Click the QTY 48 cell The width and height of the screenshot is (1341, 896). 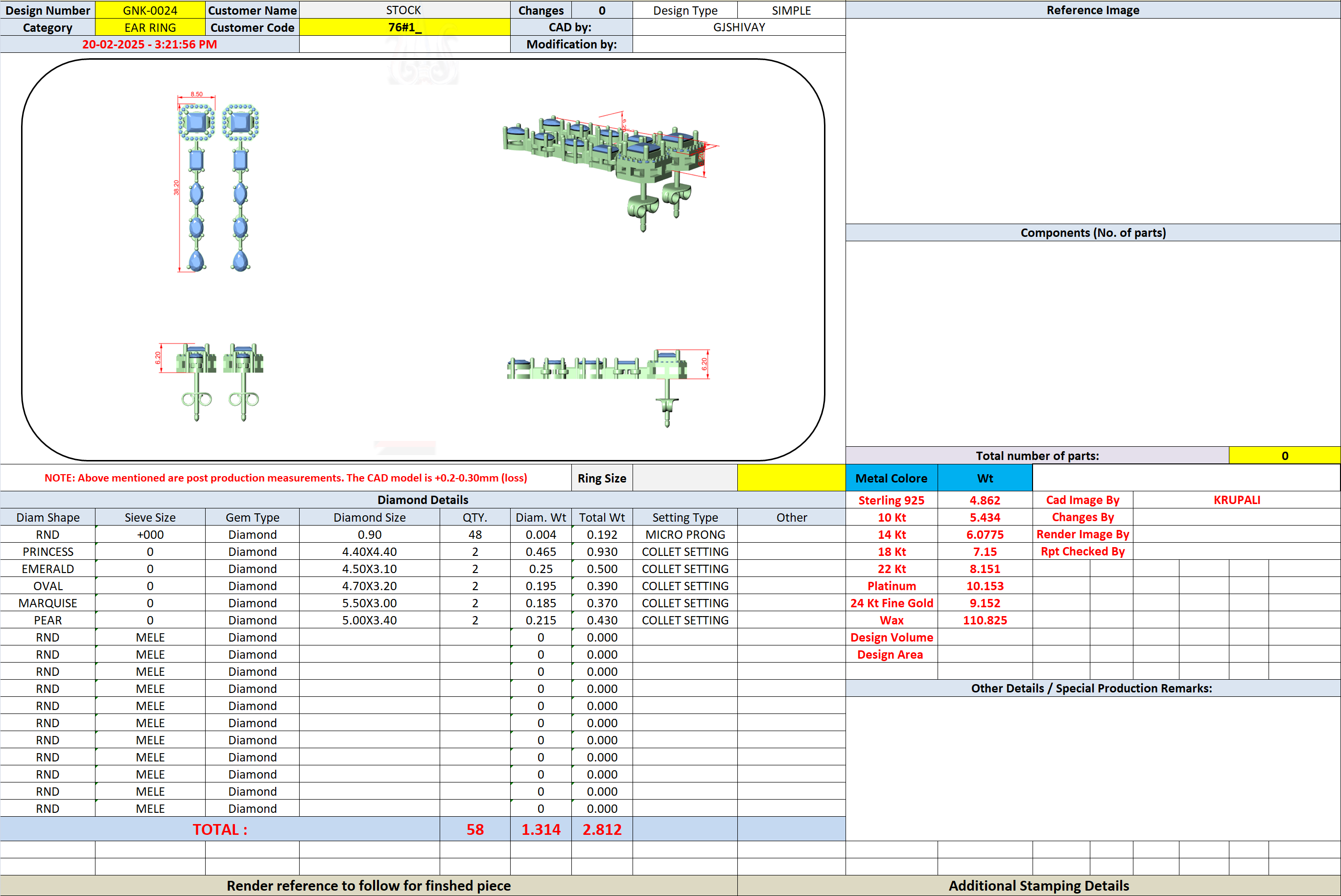click(x=474, y=534)
